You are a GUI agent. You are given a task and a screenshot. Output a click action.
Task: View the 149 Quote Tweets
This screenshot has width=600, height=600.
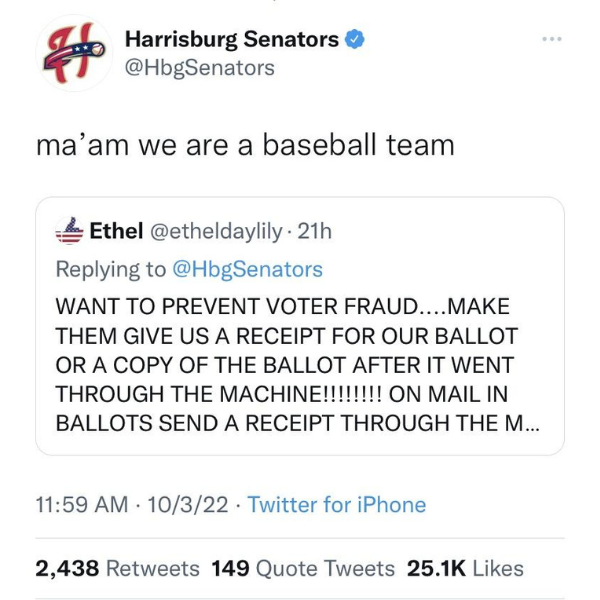pyautogui.click(x=303, y=568)
